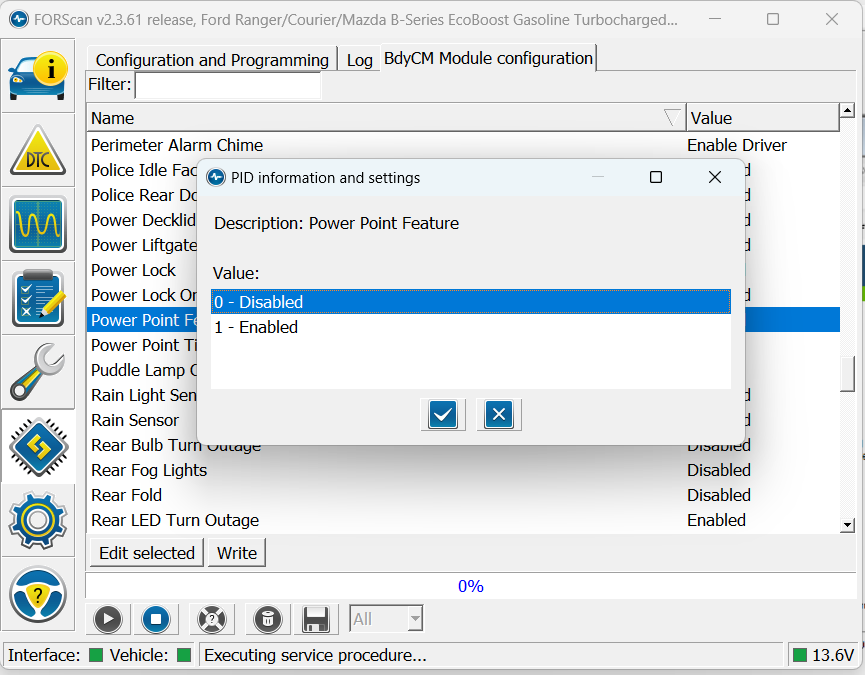Open the DTC trouble codes section

[38, 150]
